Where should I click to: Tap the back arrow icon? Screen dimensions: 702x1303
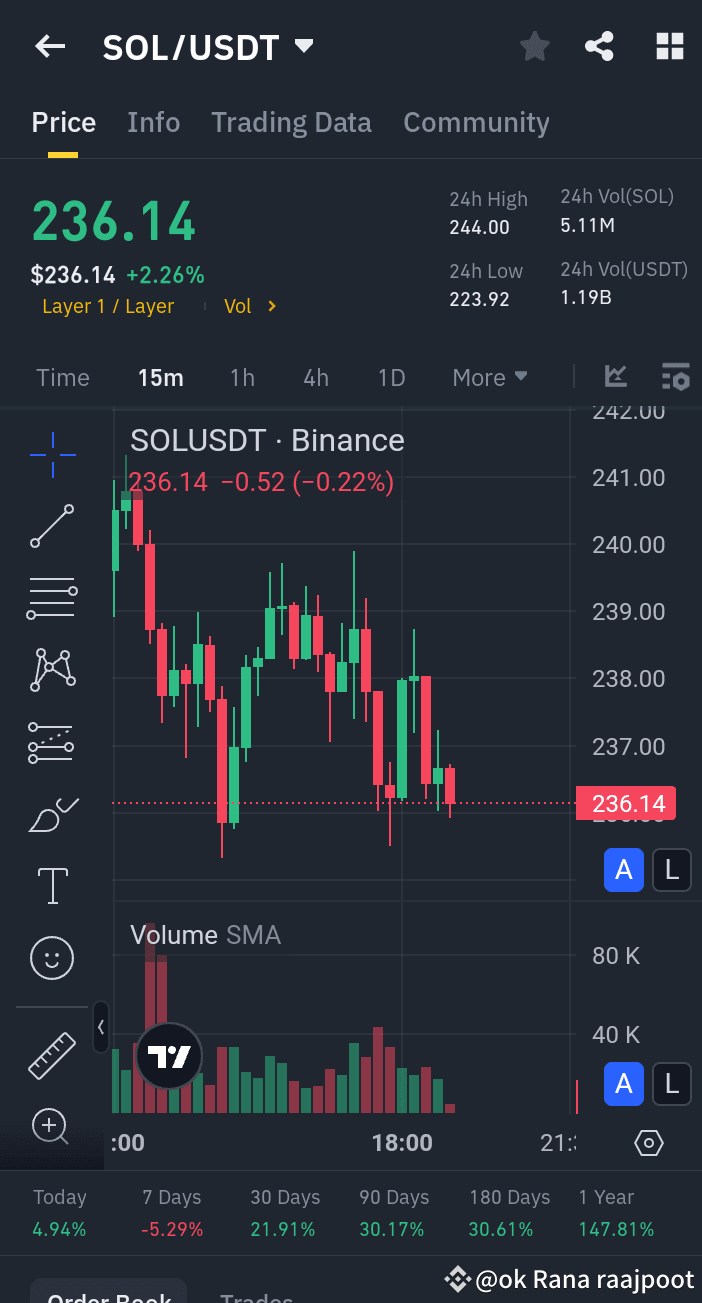pos(50,46)
